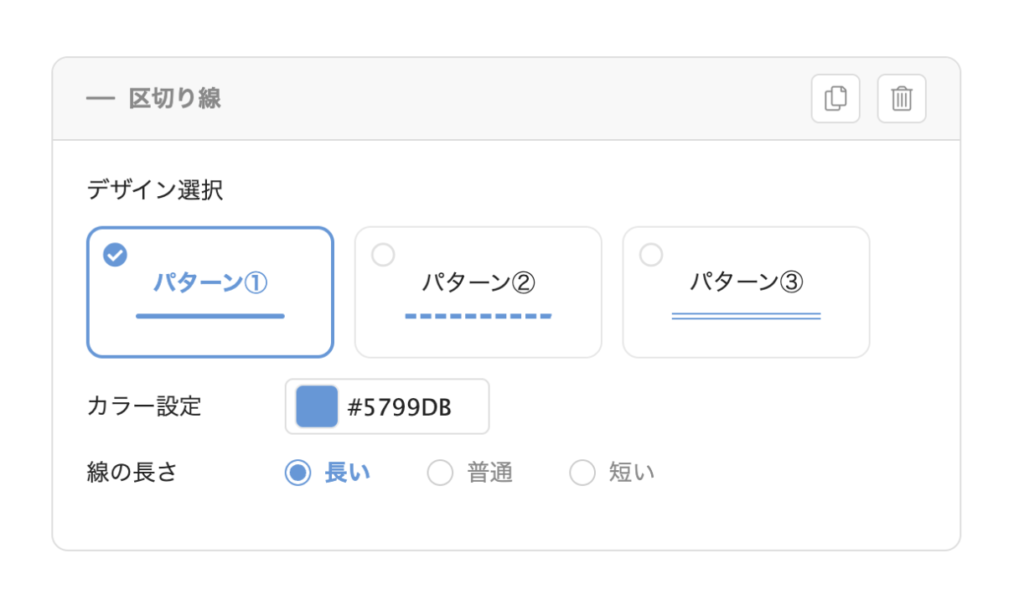Image resolution: width=1024 pixels, height=600 pixels.
Task: Duplicate the 区切り線 block with the copy icon
Action: coord(835,99)
